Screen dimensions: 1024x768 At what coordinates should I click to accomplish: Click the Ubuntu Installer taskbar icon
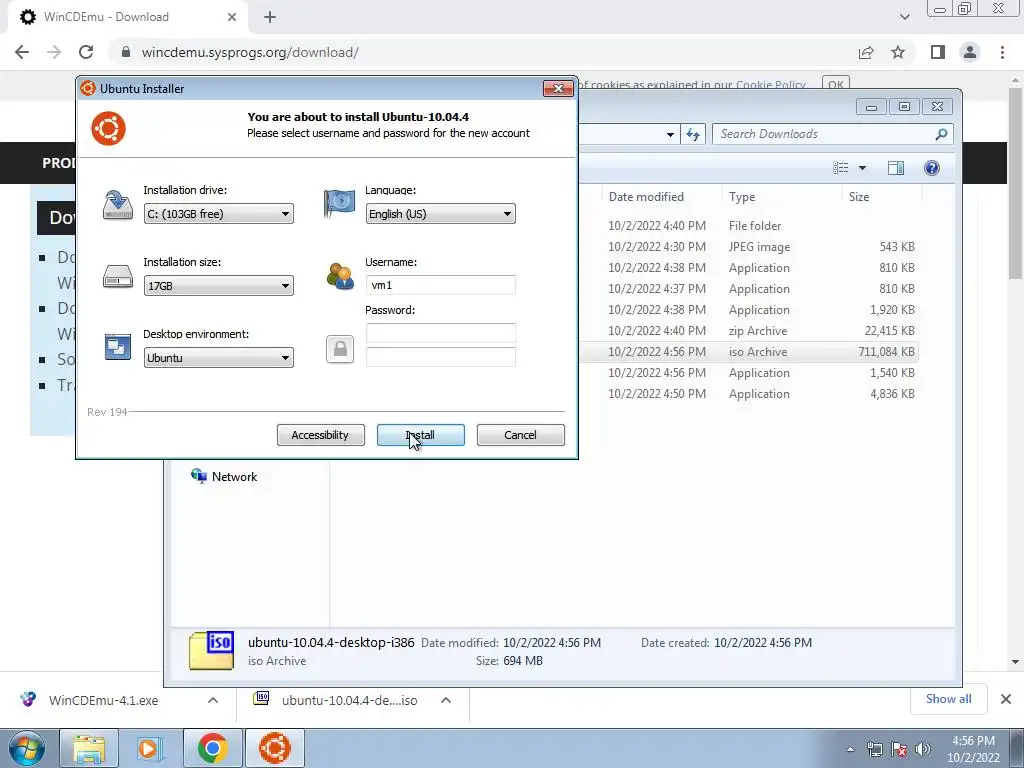[275, 748]
